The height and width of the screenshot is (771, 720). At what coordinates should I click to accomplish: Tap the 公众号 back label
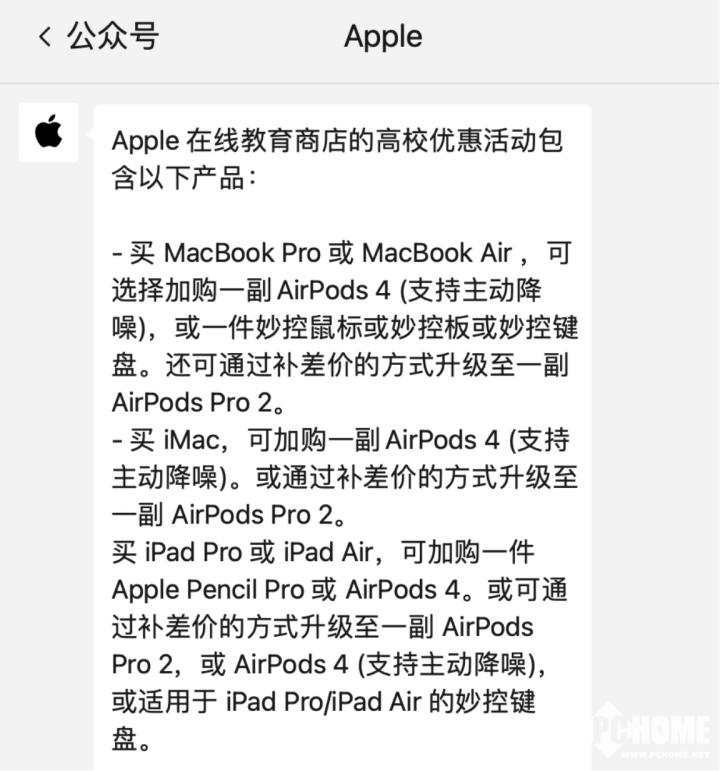(x=113, y=36)
